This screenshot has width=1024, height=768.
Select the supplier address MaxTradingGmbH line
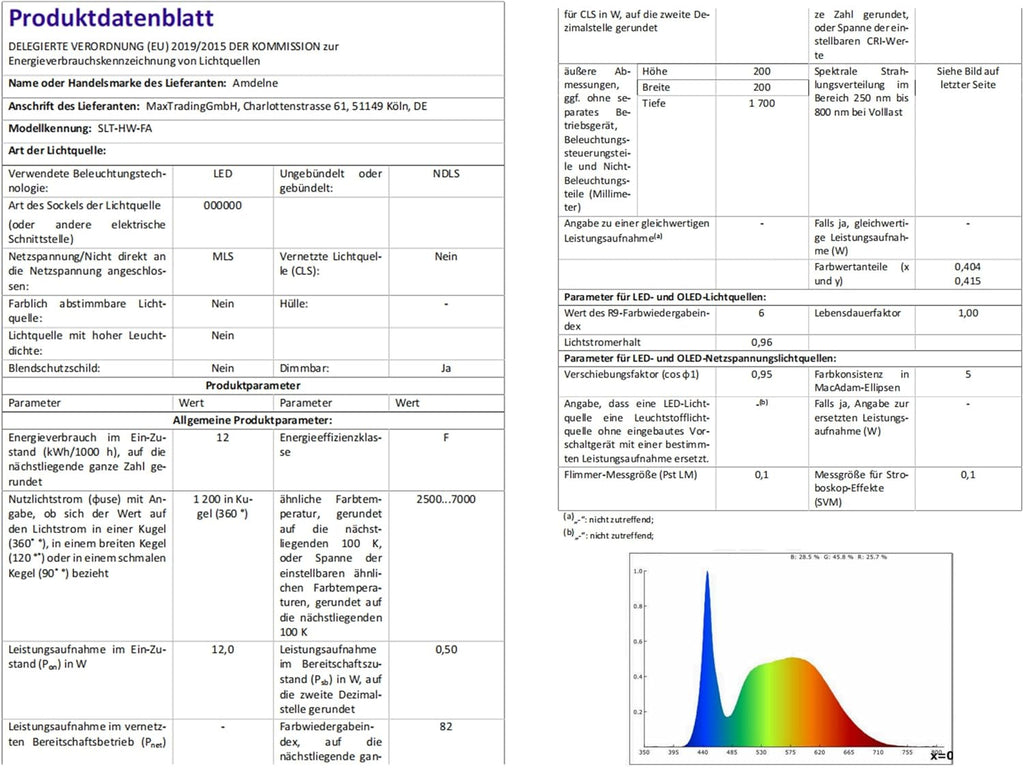(x=286, y=106)
